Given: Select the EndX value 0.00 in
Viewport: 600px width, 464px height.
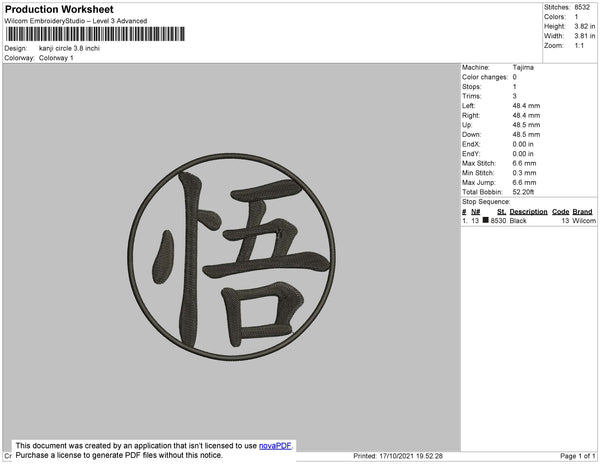Looking at the screenshot, I should click(523, 144).
